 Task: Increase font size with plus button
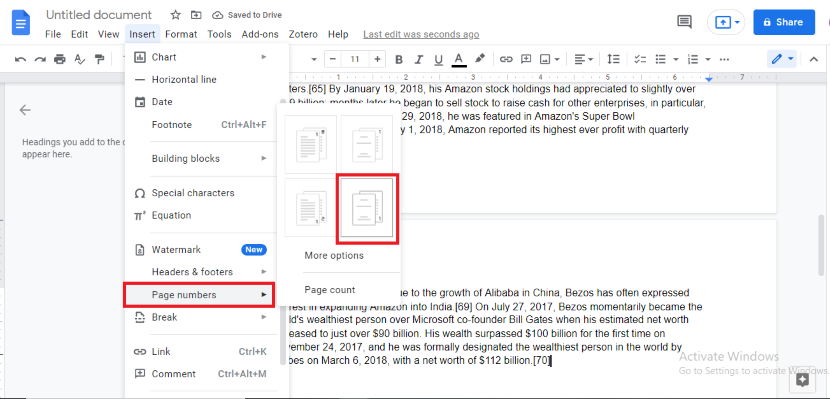click(377, 59)
